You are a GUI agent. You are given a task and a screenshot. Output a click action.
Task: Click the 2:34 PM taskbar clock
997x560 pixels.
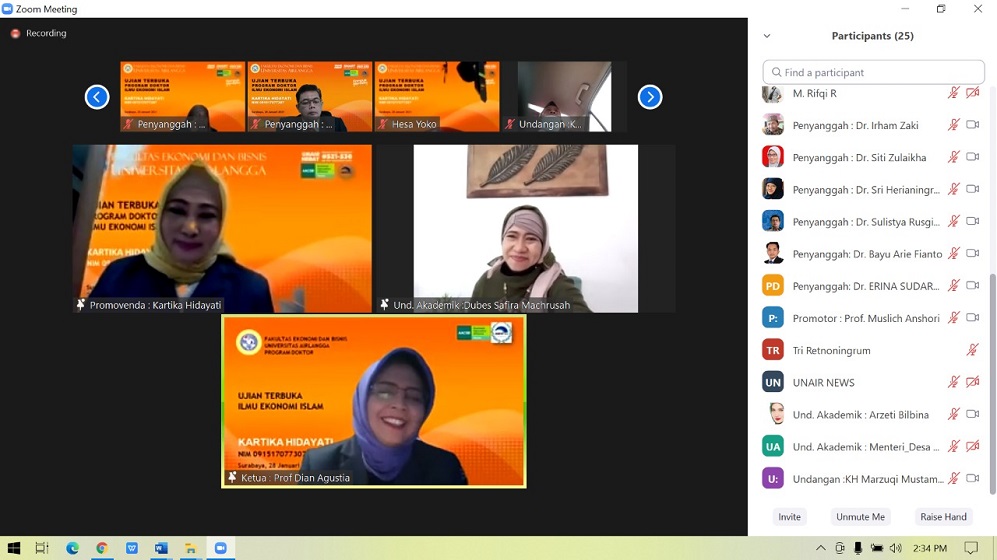[930, 548]
